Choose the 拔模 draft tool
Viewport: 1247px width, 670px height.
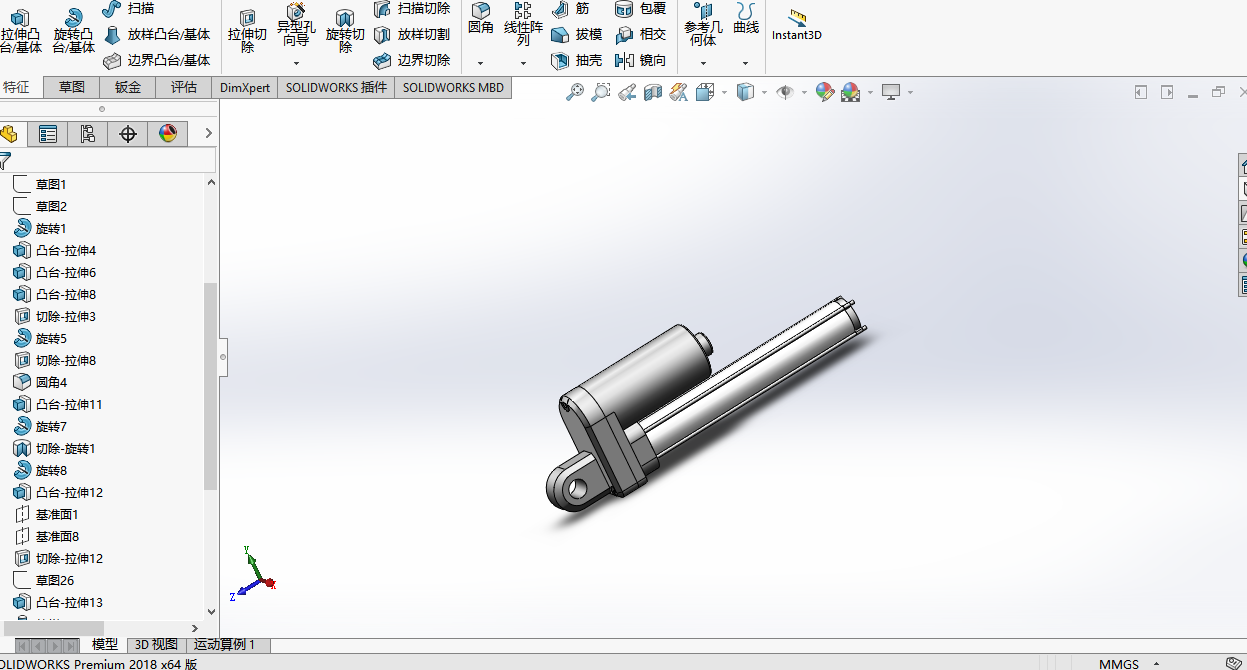point(577,34)
